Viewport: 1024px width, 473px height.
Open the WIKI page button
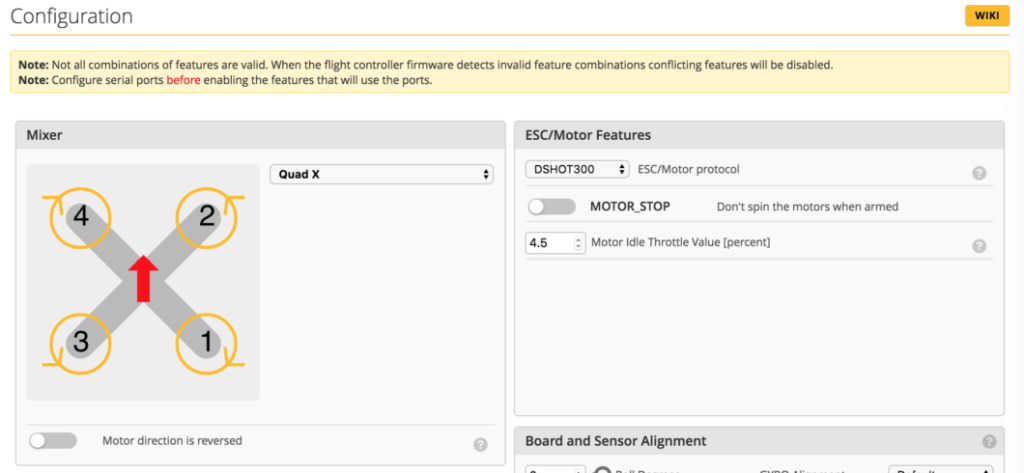(986, 16)
